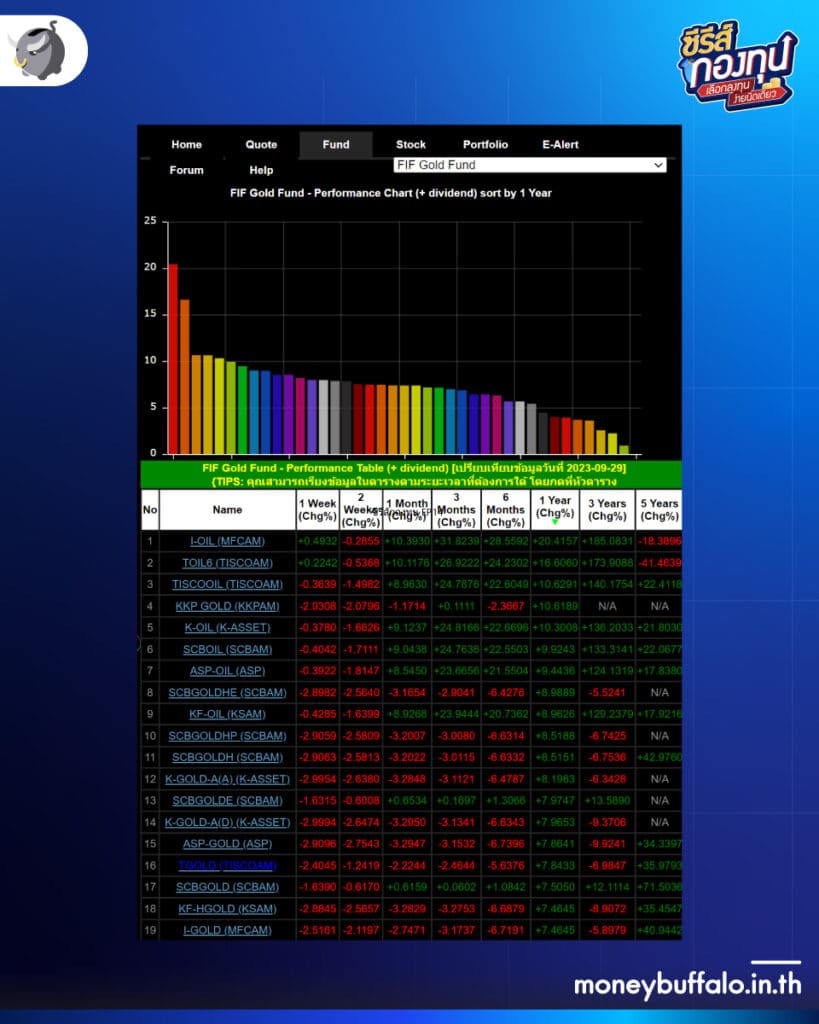Open the E-Alert menu item
This screenshot has width=819, height=1024.
[x=560, y=145]
